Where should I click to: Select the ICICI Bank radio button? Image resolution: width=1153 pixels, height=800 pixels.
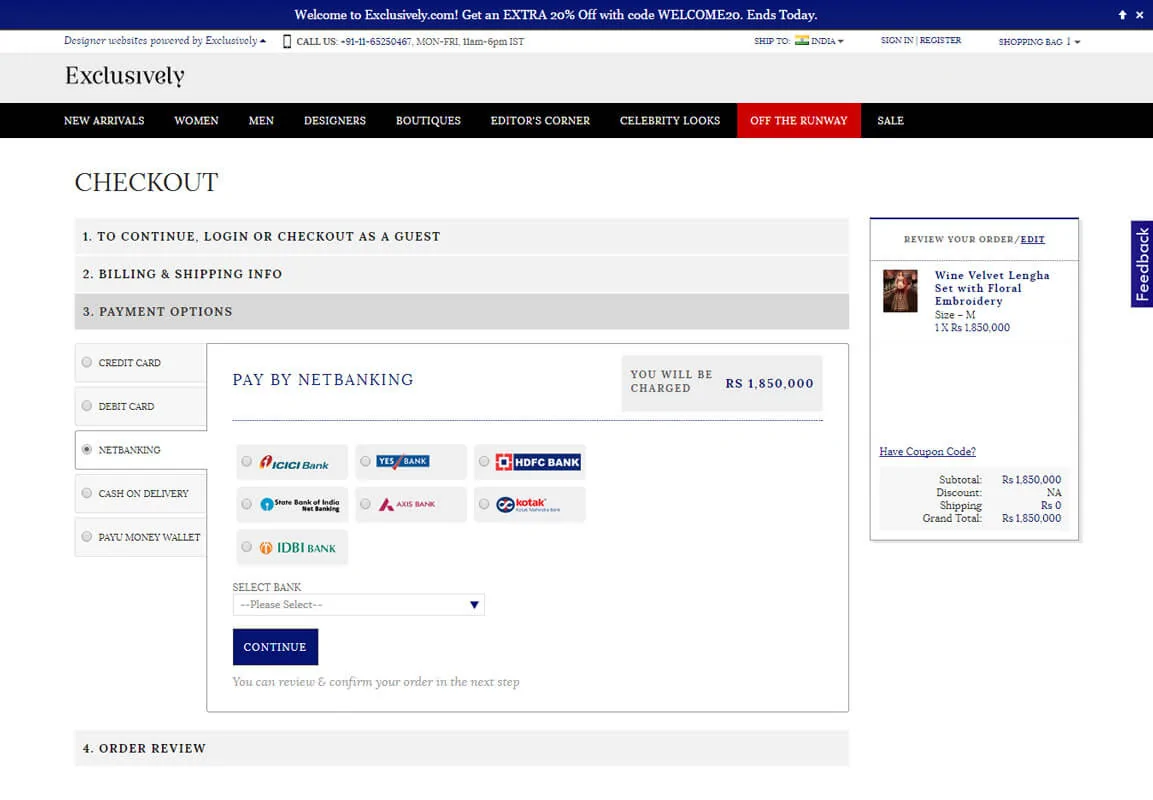(246, 462)
